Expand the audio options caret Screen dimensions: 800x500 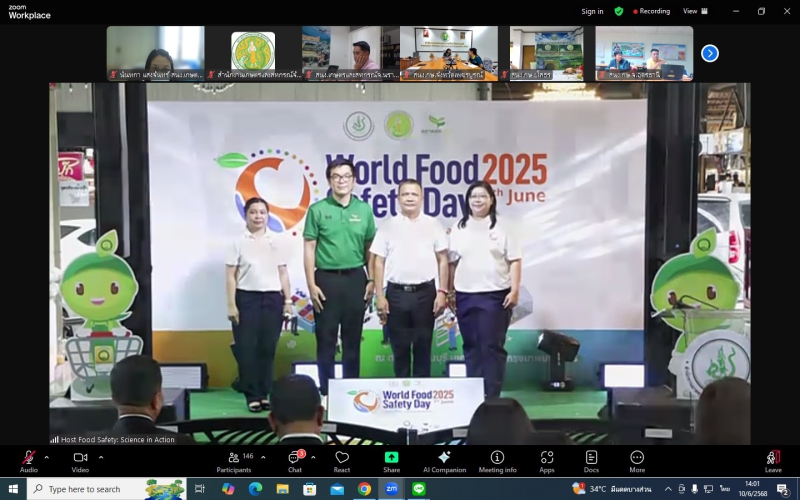tap(46, 457)
